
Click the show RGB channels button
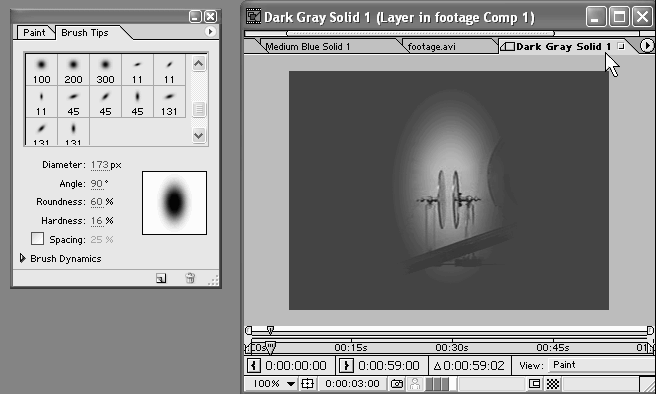(x=437, y=384)
